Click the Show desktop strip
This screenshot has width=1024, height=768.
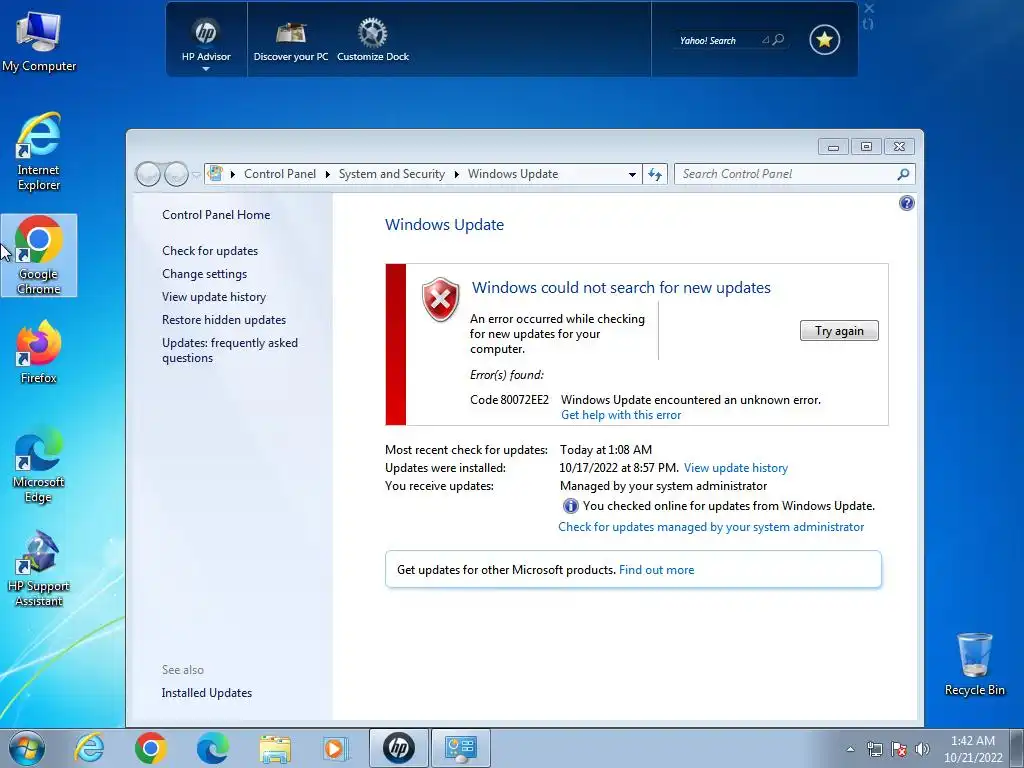1017,748
